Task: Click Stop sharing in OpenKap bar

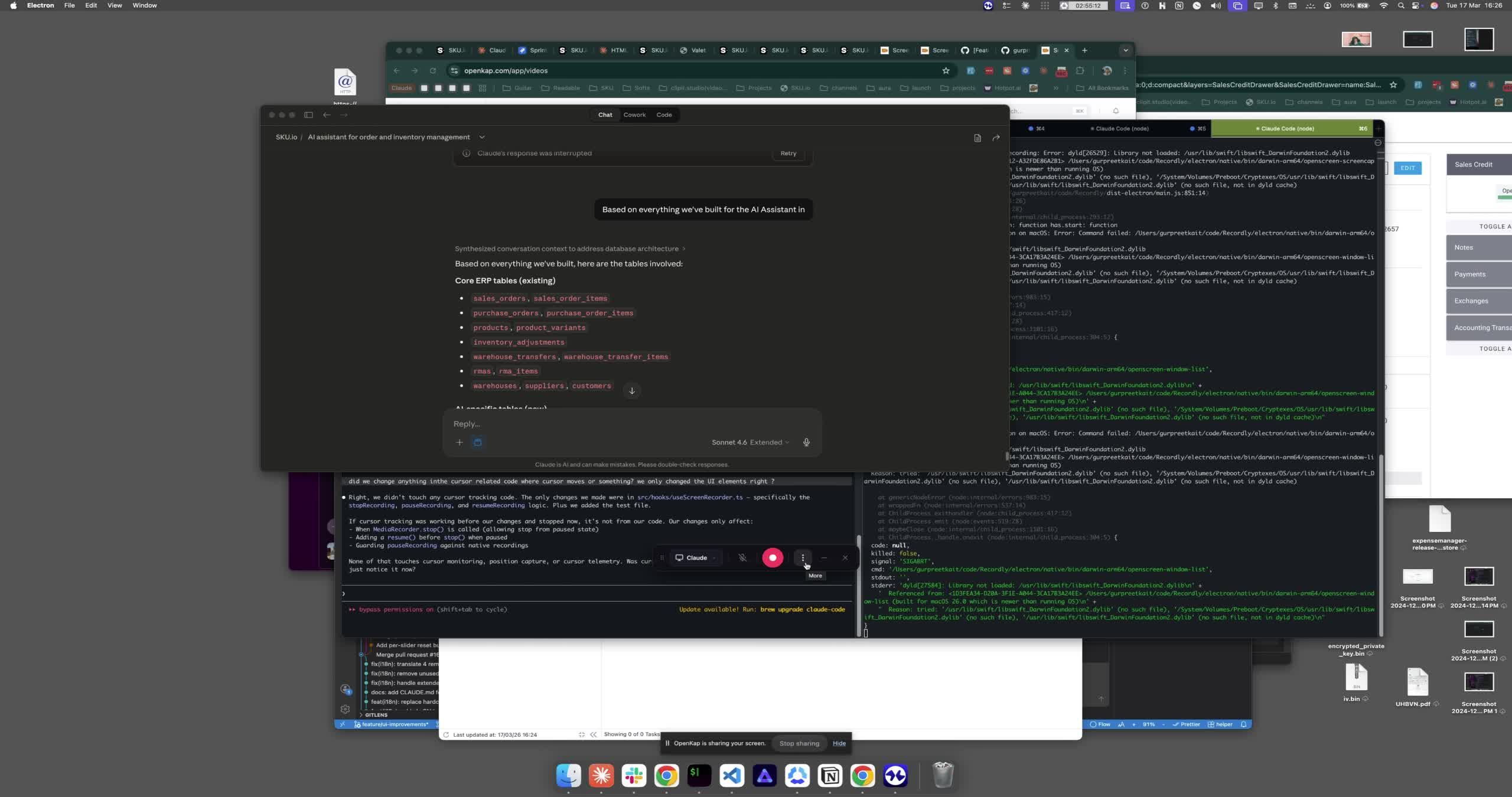Action: click(x=799, y=743)
